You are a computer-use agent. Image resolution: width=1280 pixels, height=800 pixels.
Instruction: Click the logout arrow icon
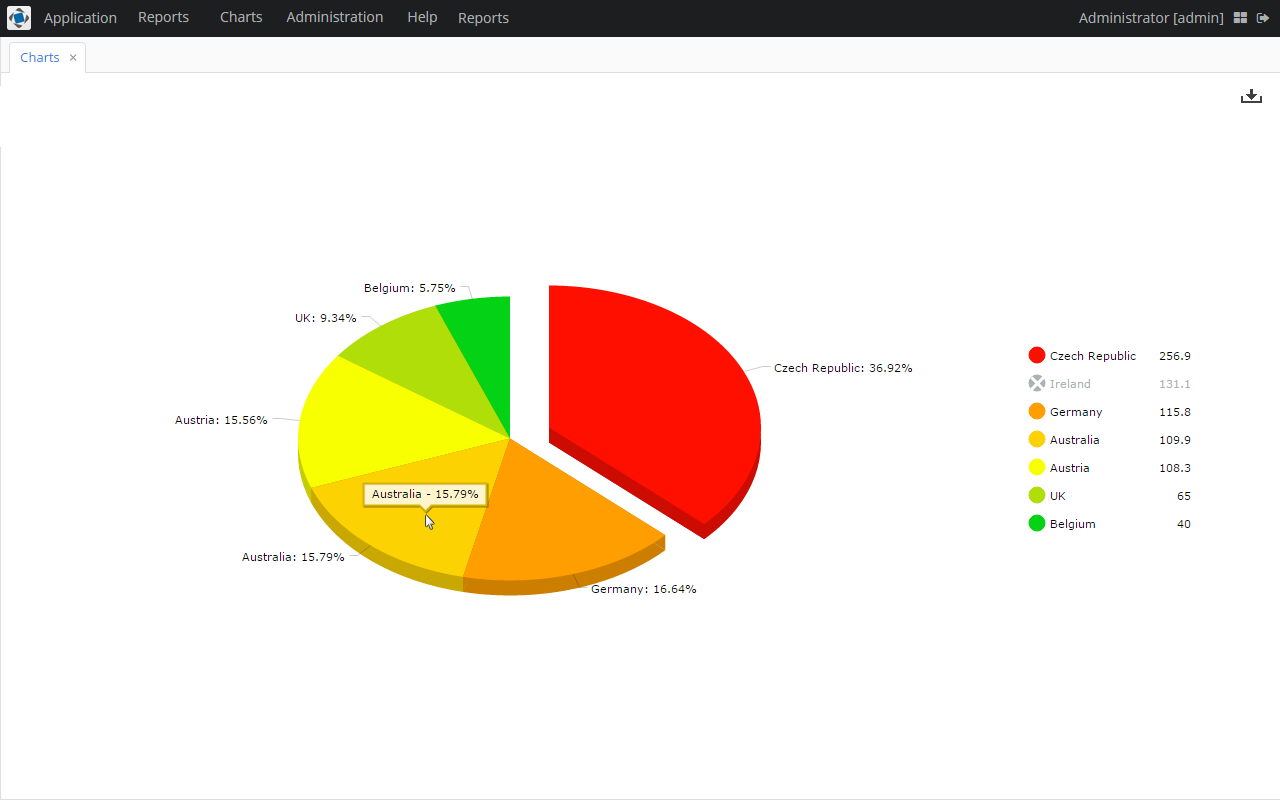pyautogui.click(x=1263, y=18)
